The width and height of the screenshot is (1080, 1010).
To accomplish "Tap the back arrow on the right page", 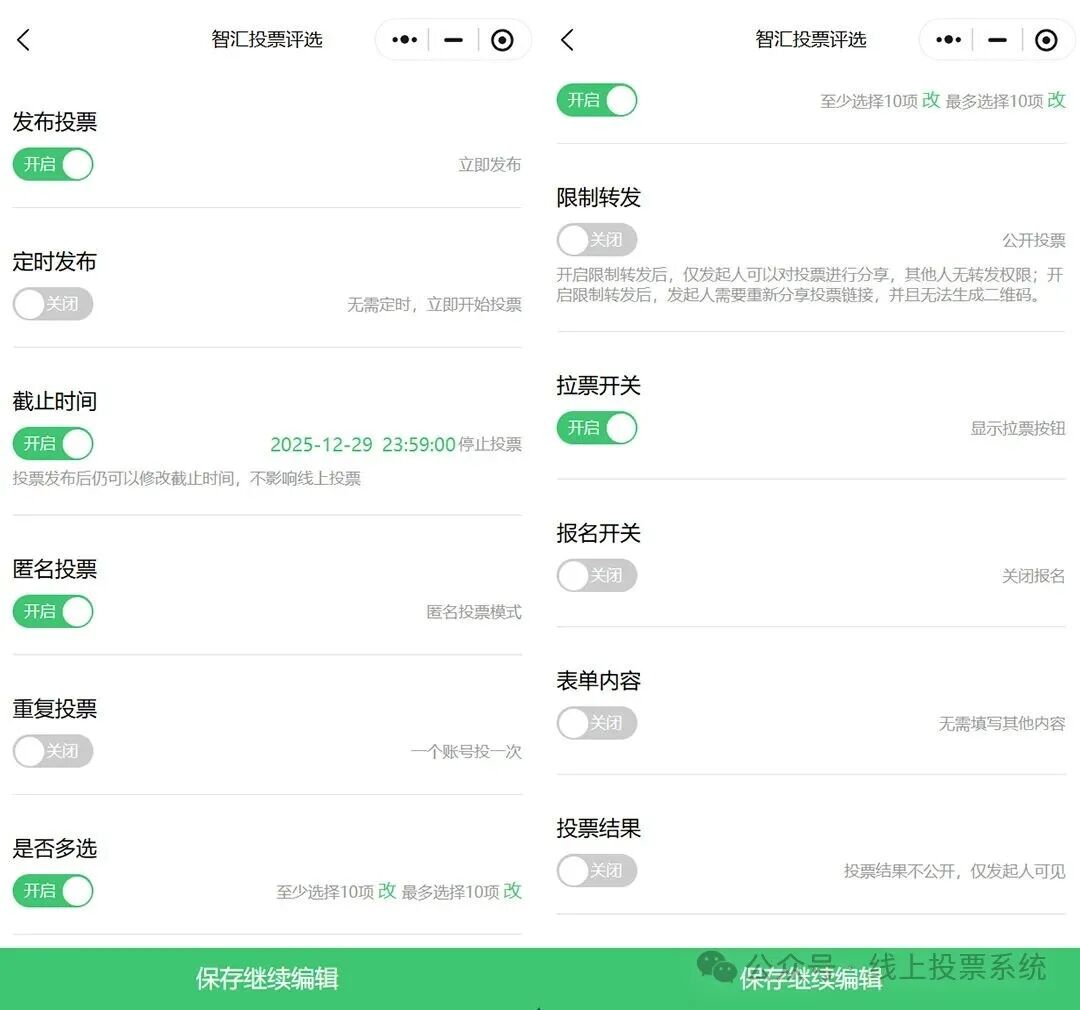I will coord(566,40).
